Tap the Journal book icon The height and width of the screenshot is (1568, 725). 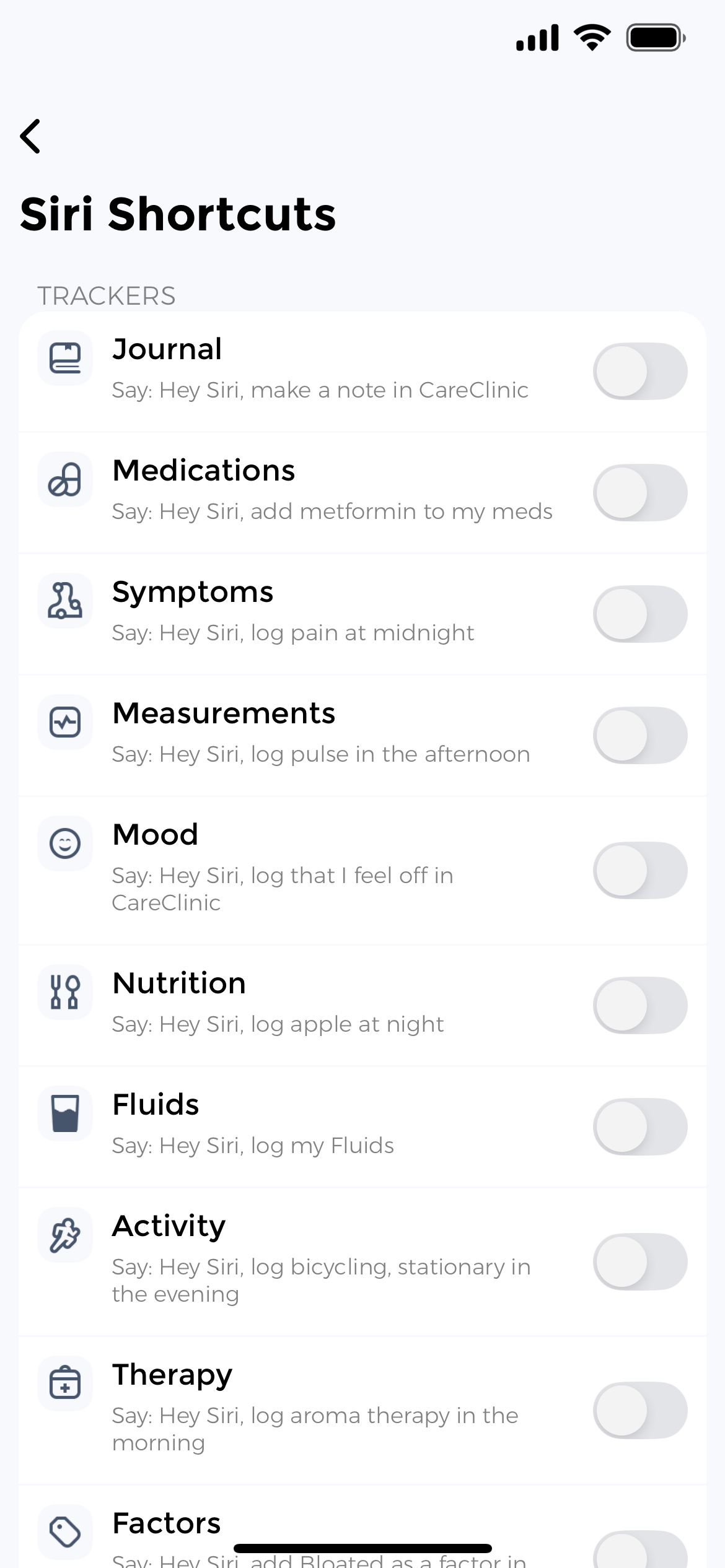pyautogui.click(x=65, y=359)
